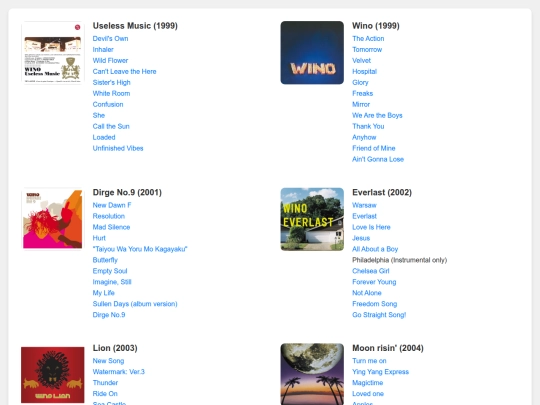Open Go Straight Song! lyrics
This screenshot has width=540, height=405.
(x=379, y=315)
